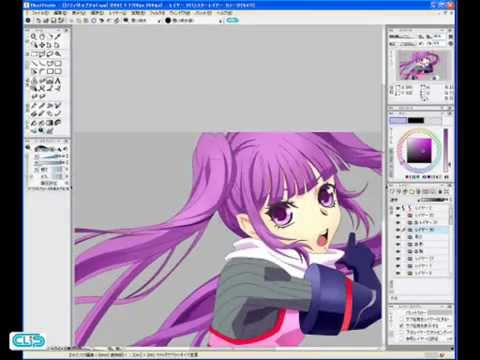Click the blue CLIP badge button in the toolbar
This screenshot has width=480, height=360.
point(232,20)
